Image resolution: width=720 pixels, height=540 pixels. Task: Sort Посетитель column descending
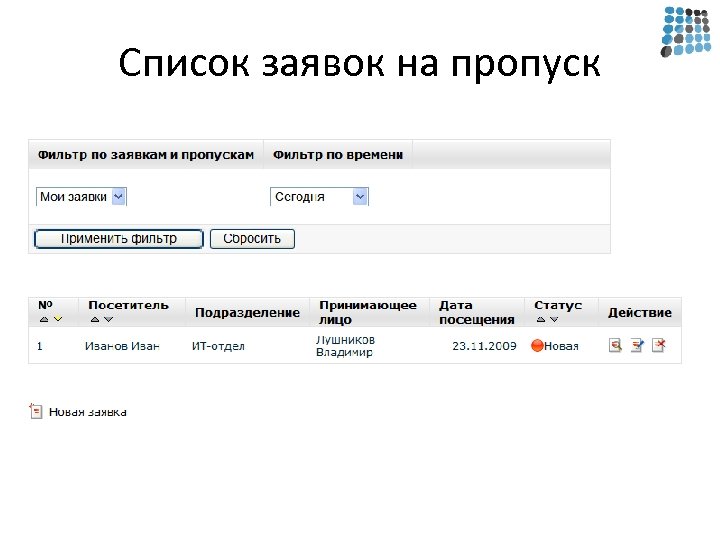click(108, 319)
